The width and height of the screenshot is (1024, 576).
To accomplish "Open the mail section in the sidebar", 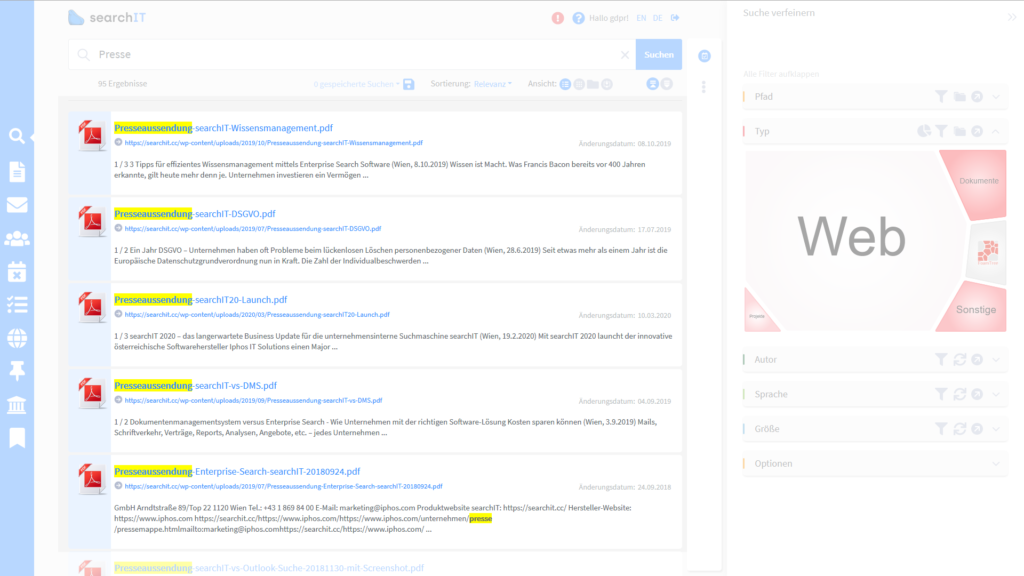I will click(x=17, y=205).
